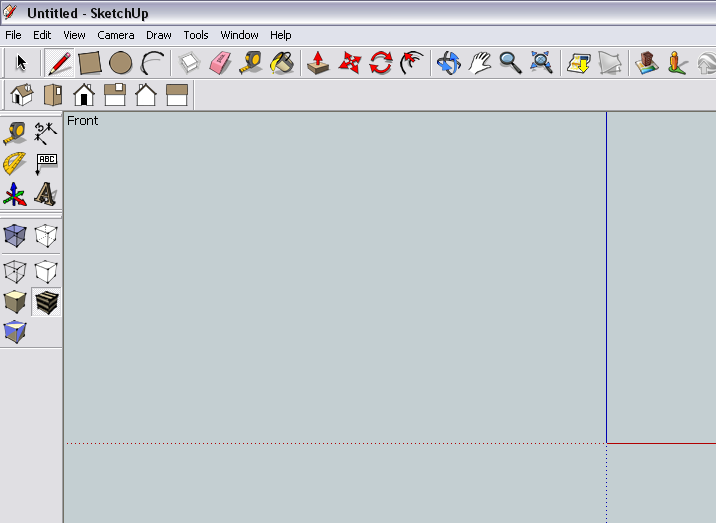The height and width of the screenshot is (523, 716).
Task: Select the Dimension tool
Action: pos(46,133)
